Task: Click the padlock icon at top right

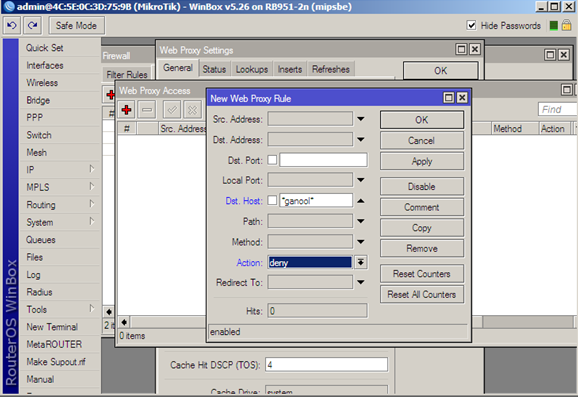Action: (x=567, y=25)
